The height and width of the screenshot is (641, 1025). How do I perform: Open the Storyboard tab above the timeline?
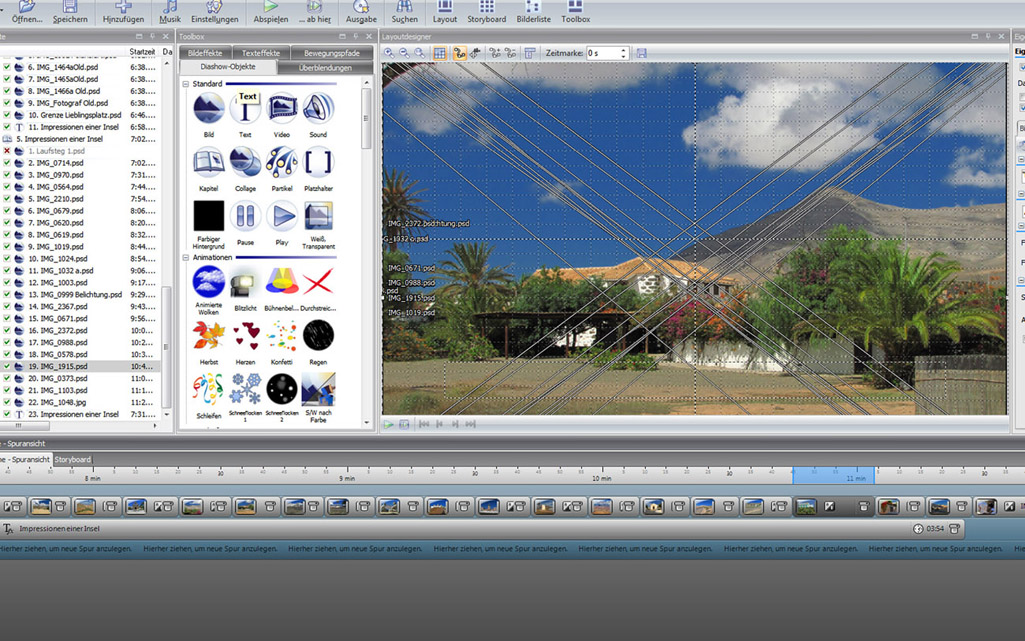pyautogui.click(x=72, y=460)
